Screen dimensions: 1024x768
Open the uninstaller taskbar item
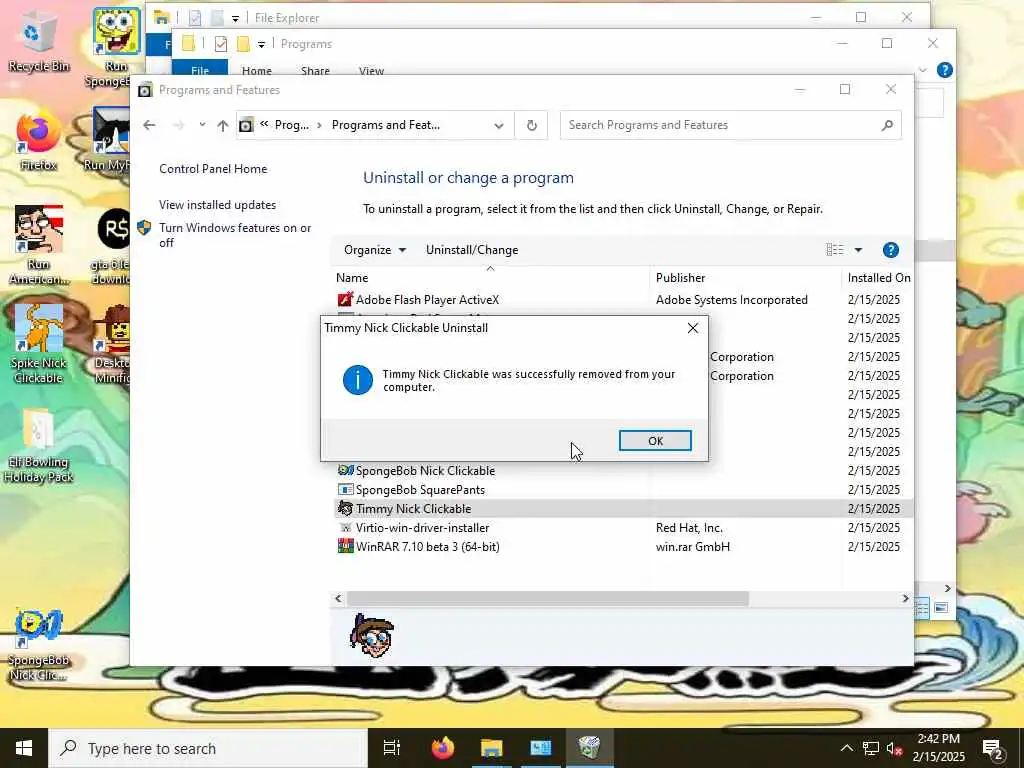589,748
